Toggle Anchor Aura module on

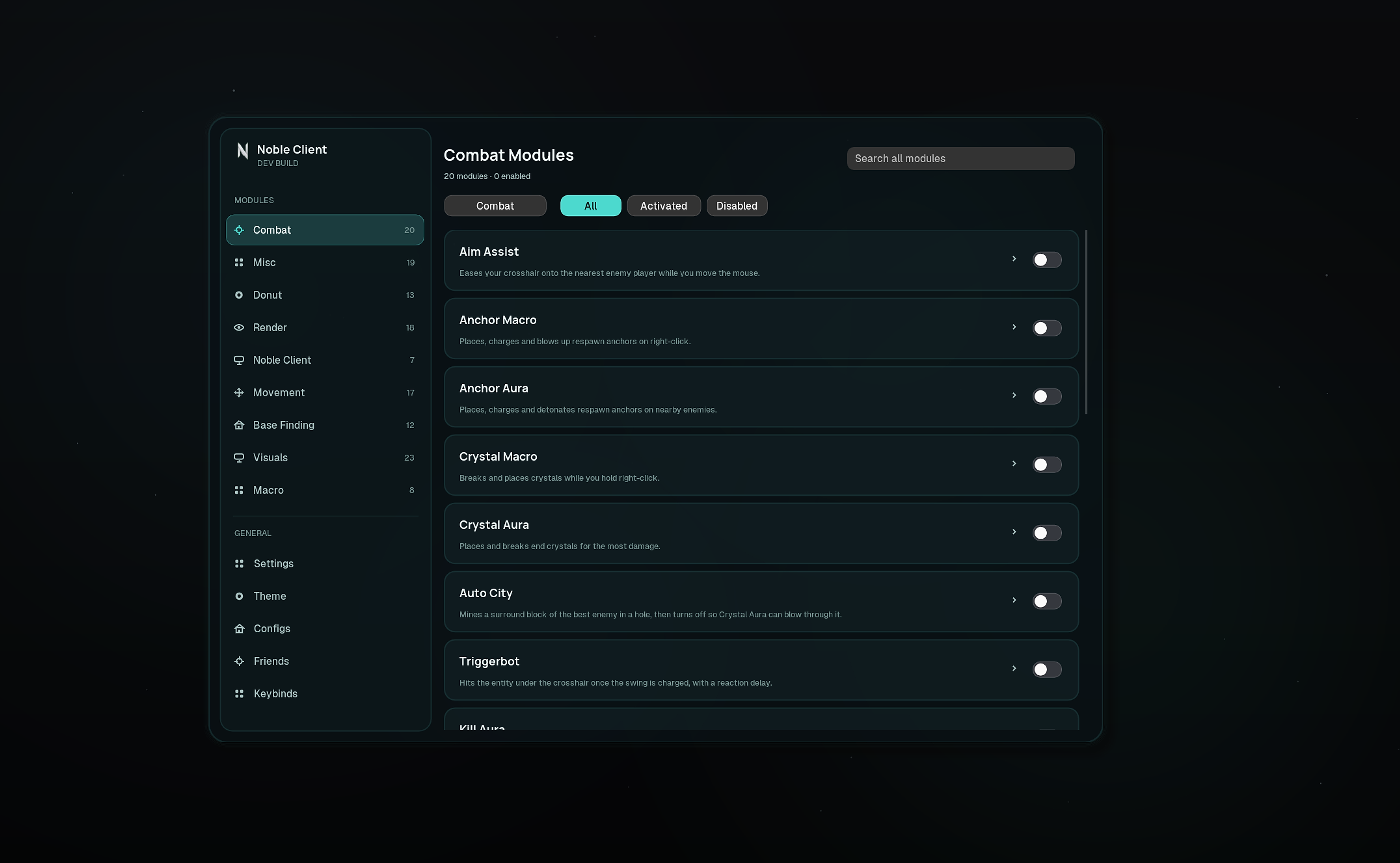coord(1047,397)
